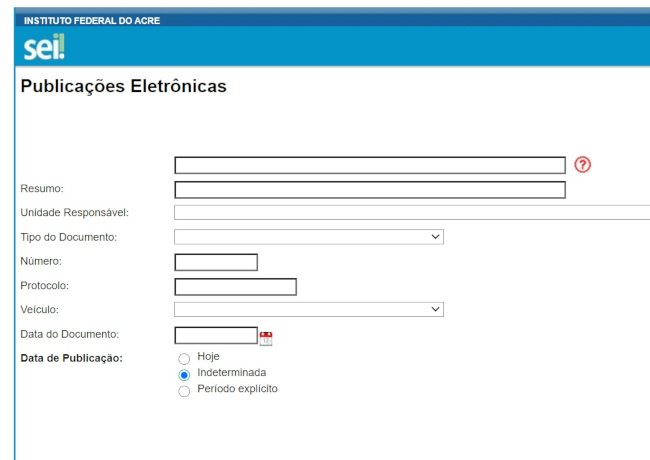Focus the Número input box
This screenshot has width=650, height=460.
[216, 262]
